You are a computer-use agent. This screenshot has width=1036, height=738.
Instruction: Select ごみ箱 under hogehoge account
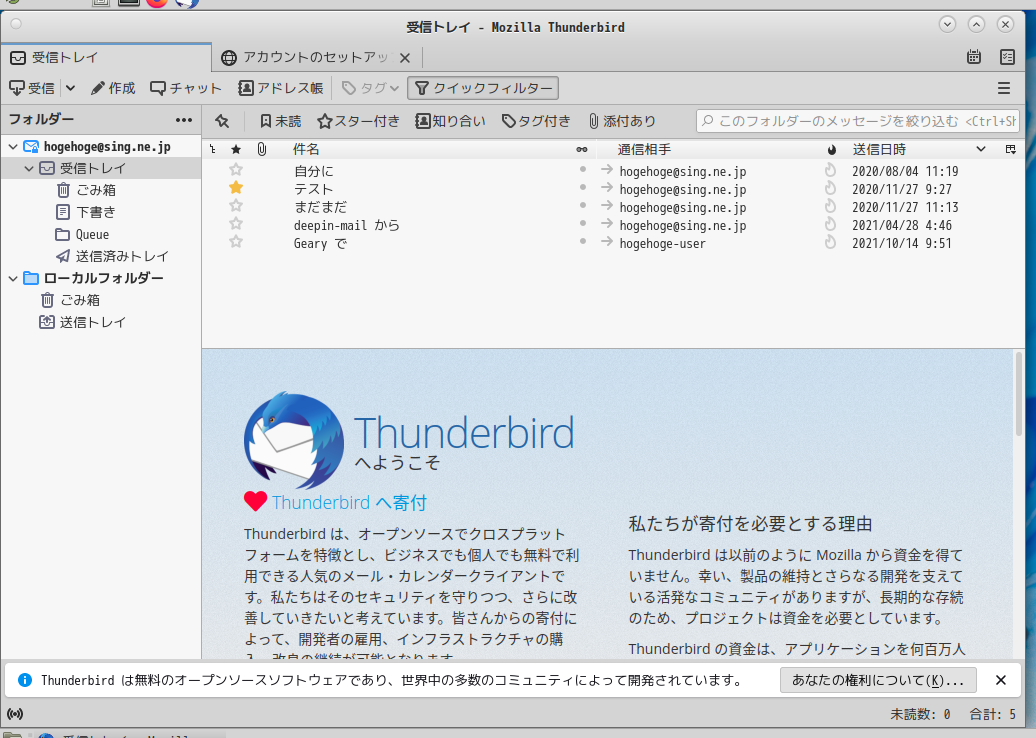87,190
